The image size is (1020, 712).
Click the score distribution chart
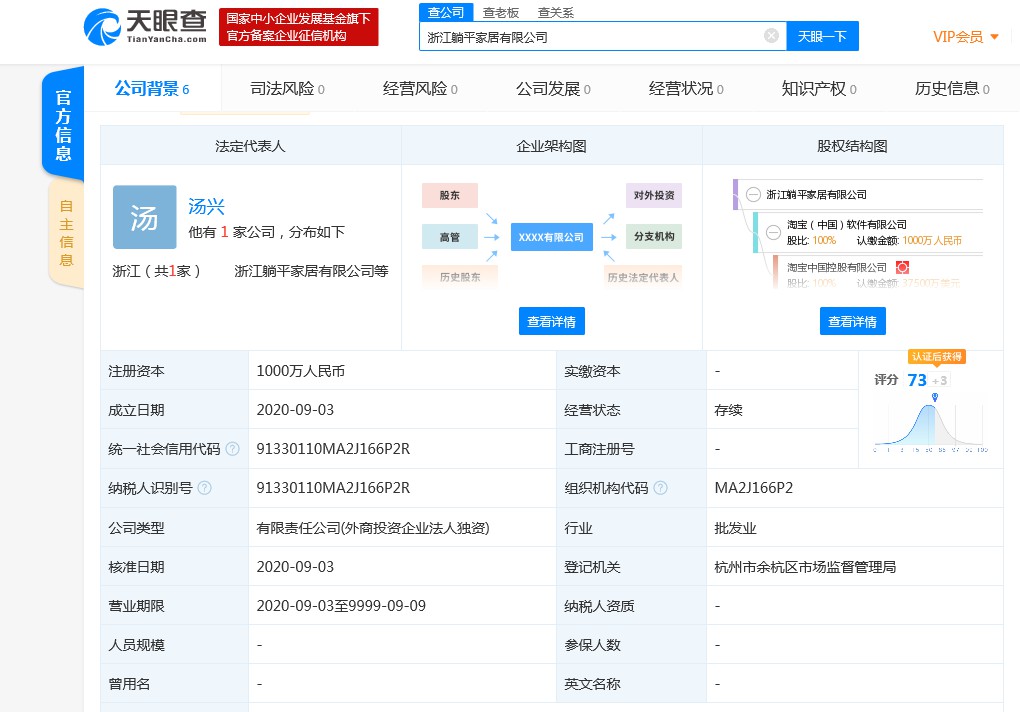point(931,424)
